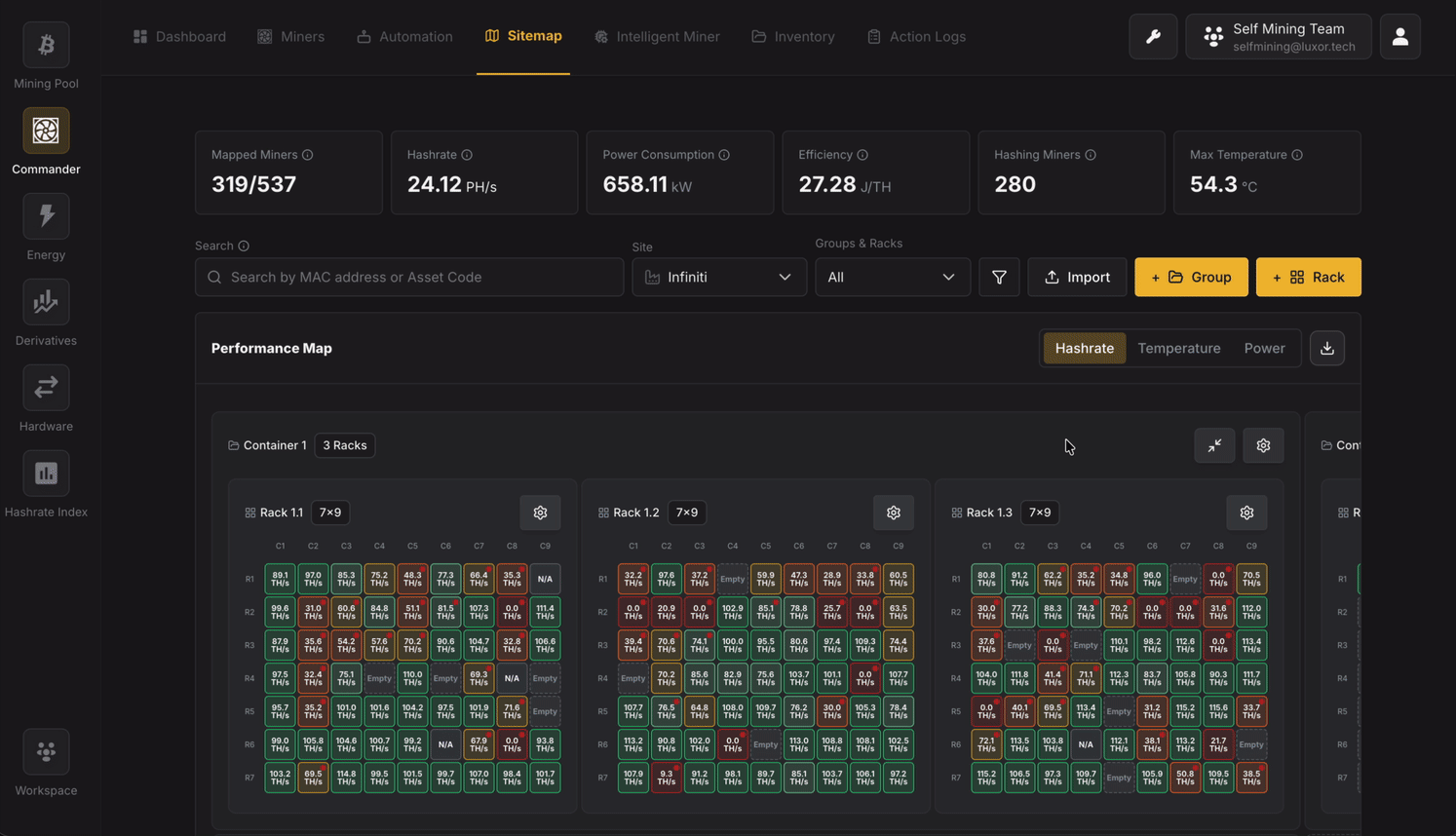The height and width of the screenshot is (836, 1456).
Task: Select the Hashrate view toggle
Action: [x=1084, y=349]
